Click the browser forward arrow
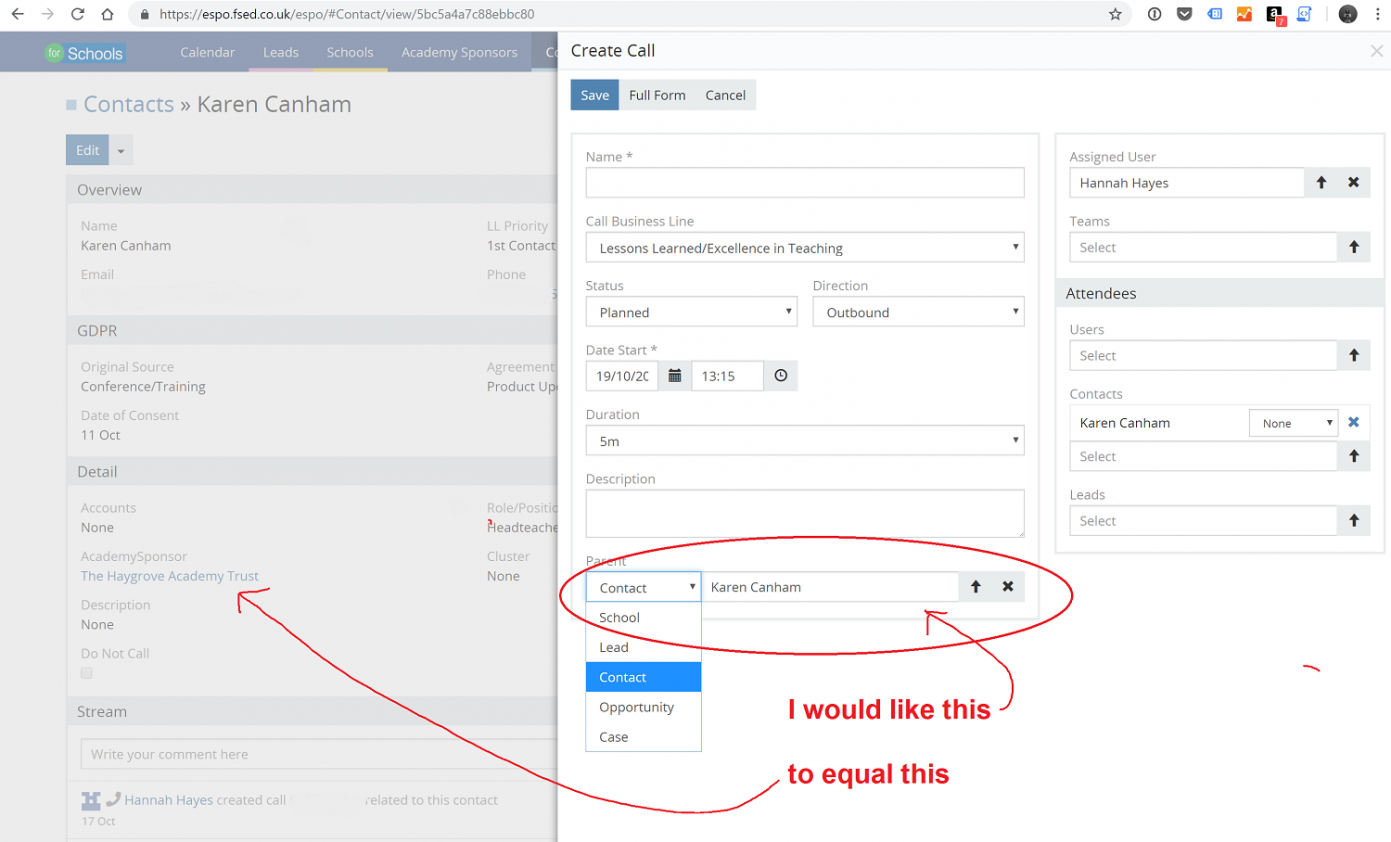1391x842 pixels. pos(47,15)
